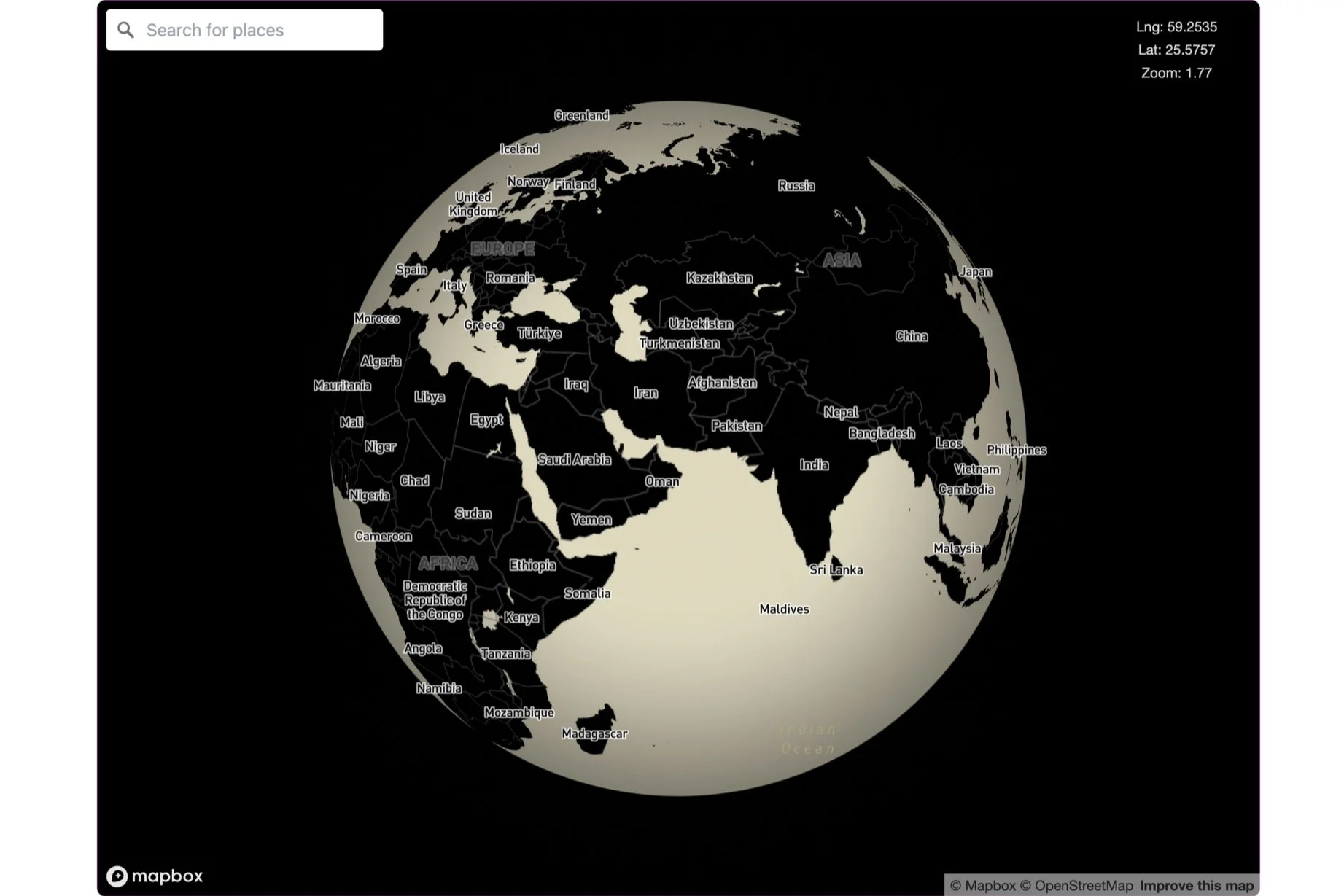Click the Greenland label on the globe
Image resolution: width=1344 pixels, height=896 pixels.
click(x=581, y=115)
